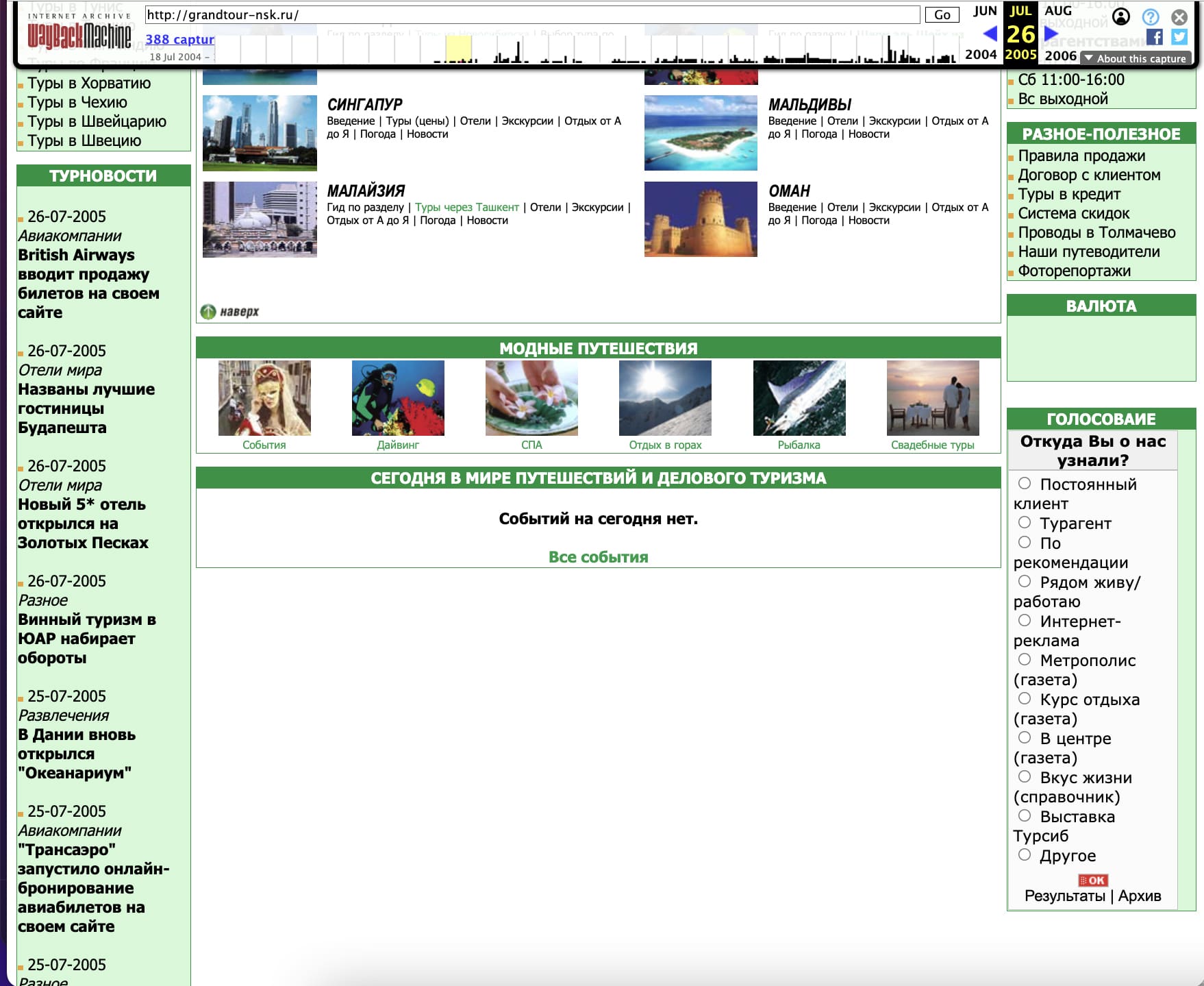Image resolution: width=1204 pixels, height=986 pixels.
Task: Click the user account icon
Action: click(1121, 16)
